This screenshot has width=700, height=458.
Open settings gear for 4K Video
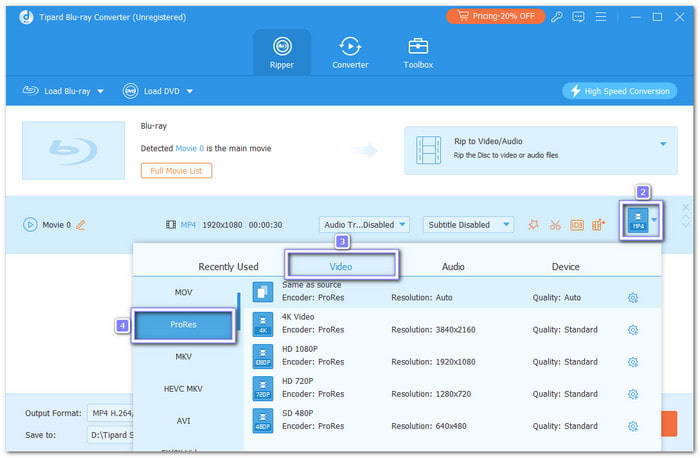tap(632, 330)
